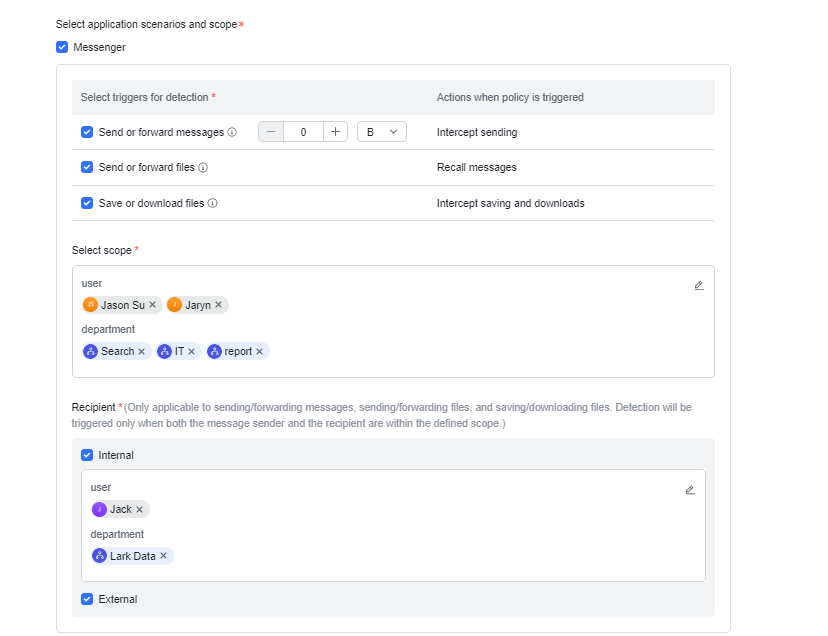This screenshot has width=828, height=636.
Task: Open the edit pencil on Internal recipient panel
Action: 689,490
